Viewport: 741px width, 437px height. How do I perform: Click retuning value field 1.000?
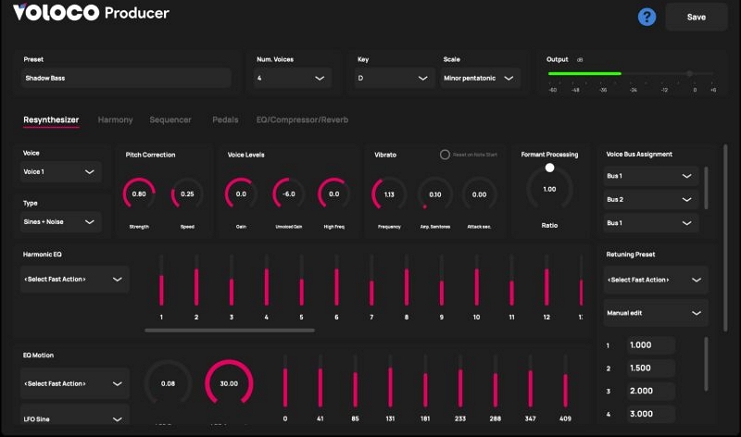coord(651,345)
